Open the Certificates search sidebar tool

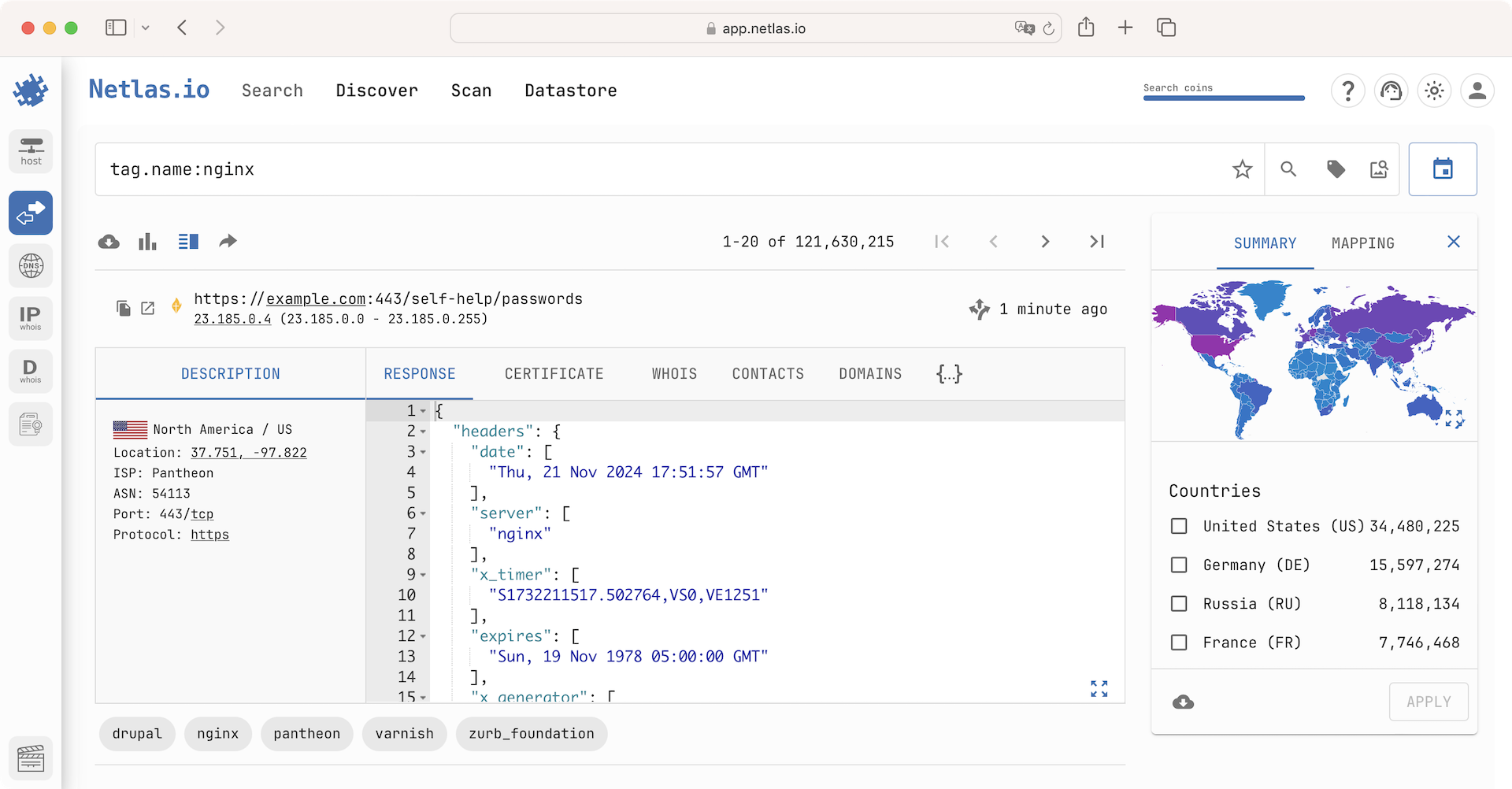pos(30,424)
